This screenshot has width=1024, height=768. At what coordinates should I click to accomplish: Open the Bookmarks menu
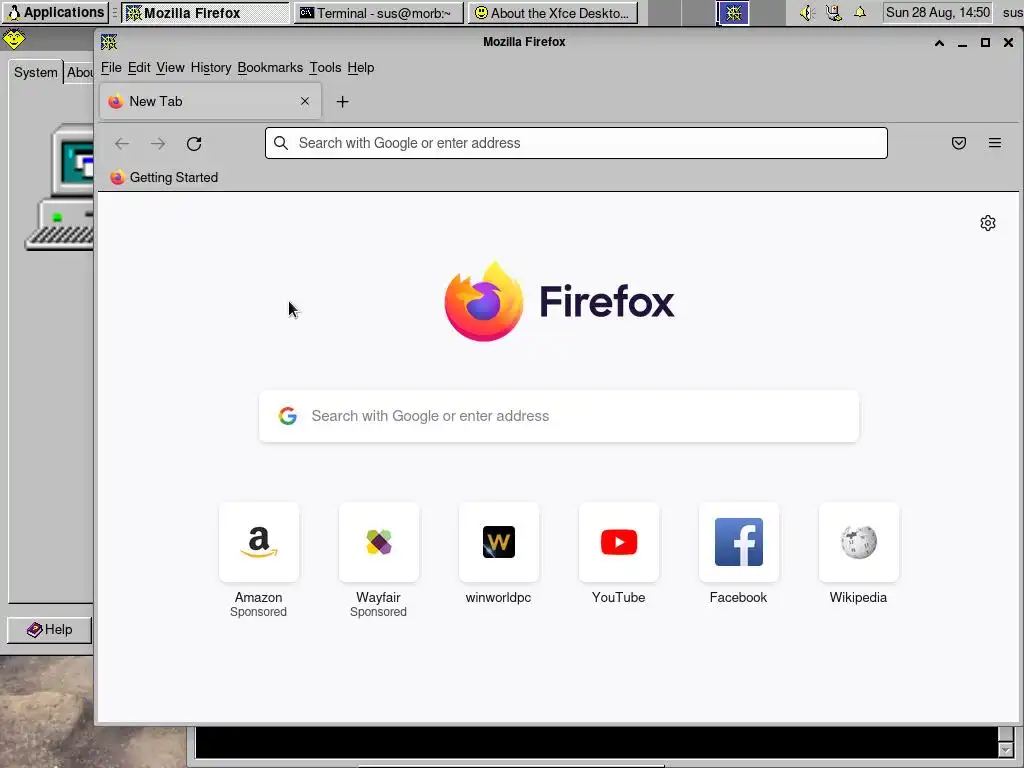tap(270, 68)
